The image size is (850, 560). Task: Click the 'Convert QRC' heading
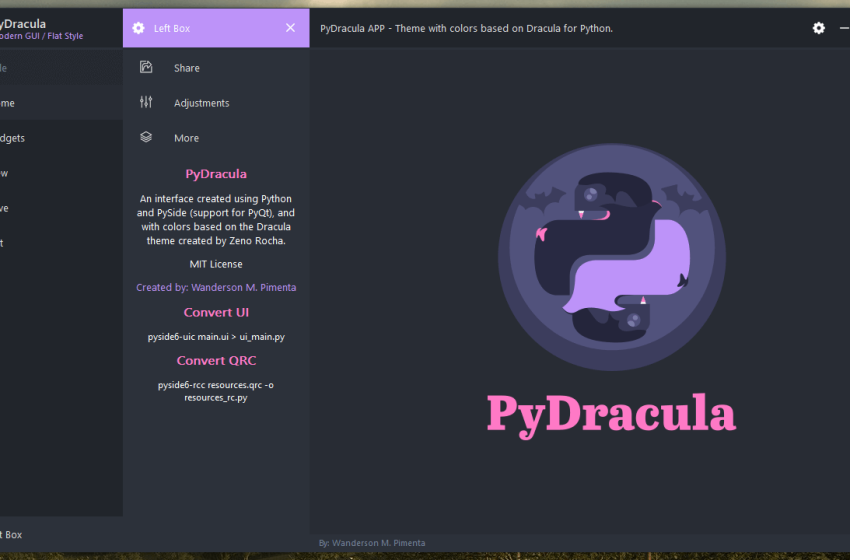(x=216, y=361)
